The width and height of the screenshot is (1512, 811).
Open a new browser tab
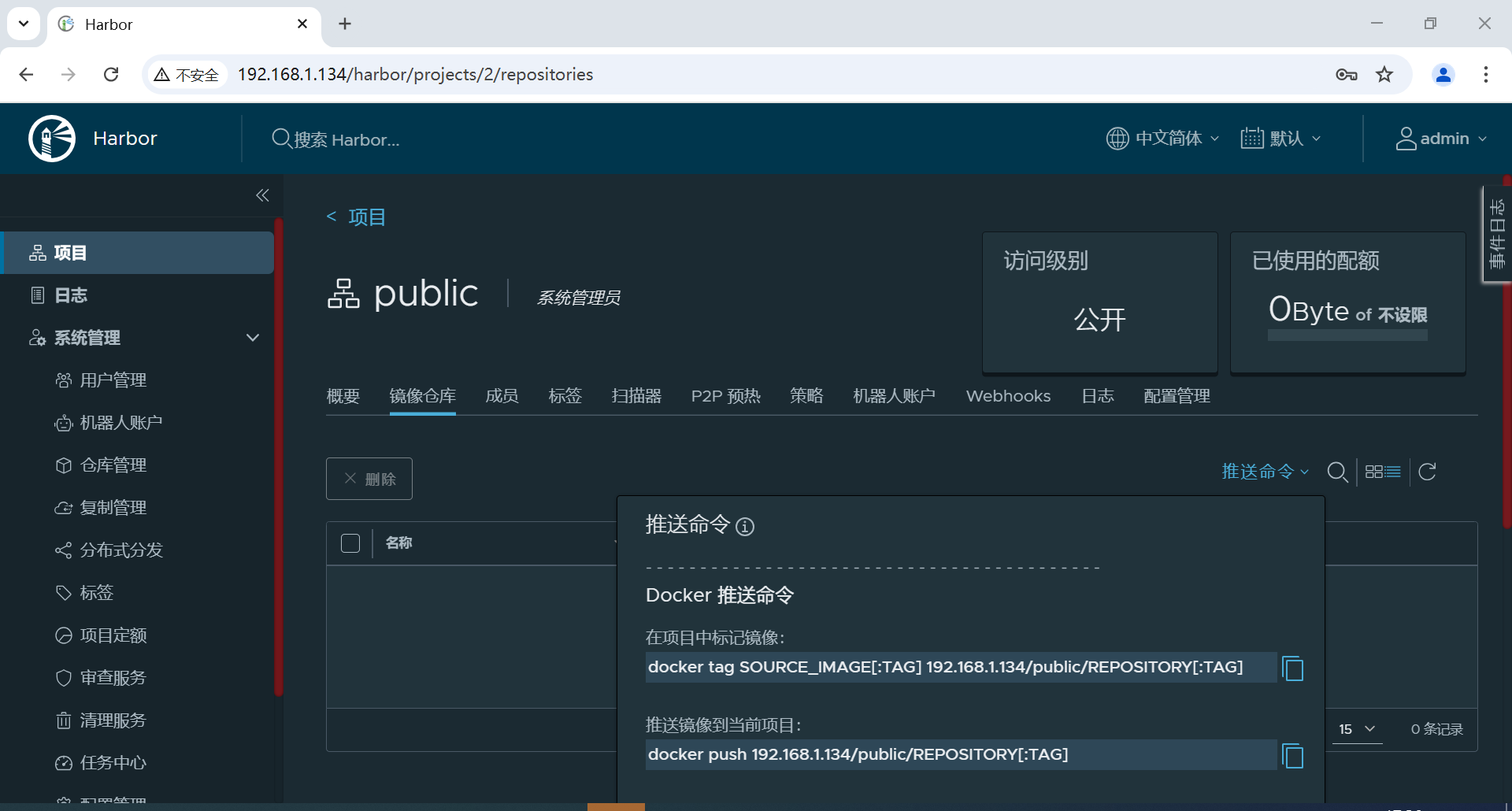tap(345, 24)
